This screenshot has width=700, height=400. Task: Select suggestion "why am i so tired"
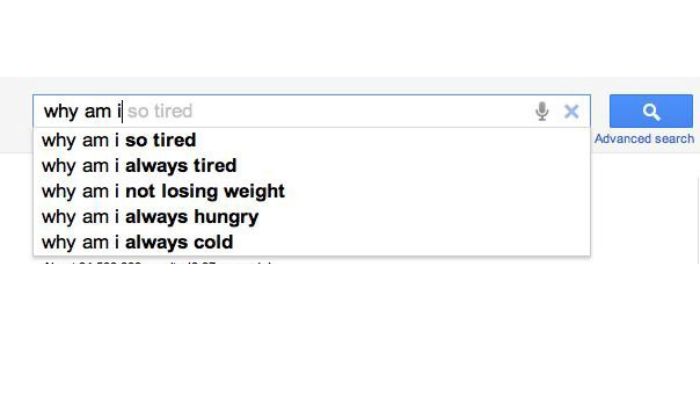click(118, 140)
